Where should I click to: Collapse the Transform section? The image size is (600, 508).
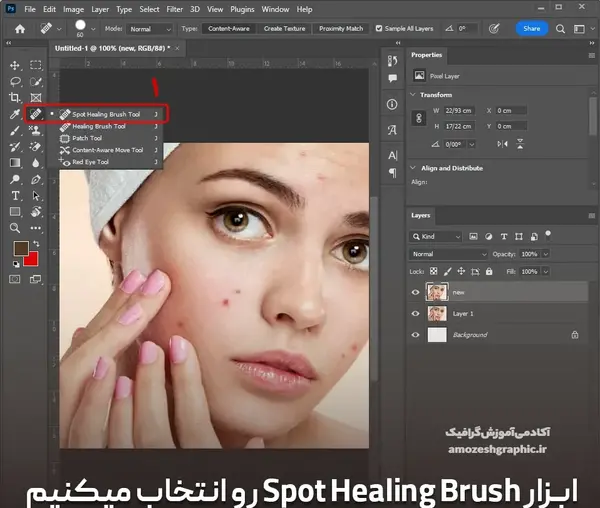coord(412,94)
